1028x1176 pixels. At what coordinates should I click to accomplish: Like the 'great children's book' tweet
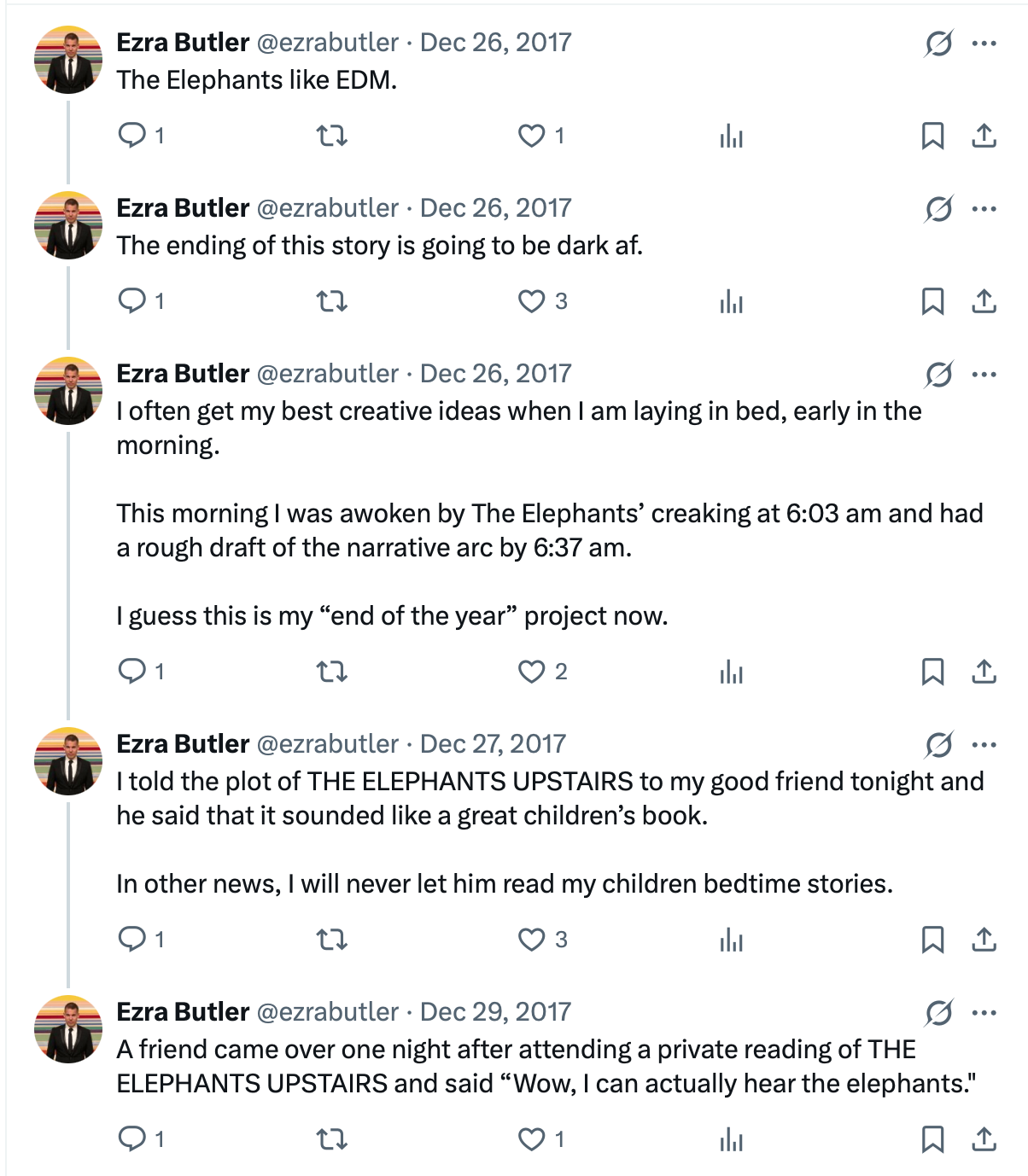531,940
